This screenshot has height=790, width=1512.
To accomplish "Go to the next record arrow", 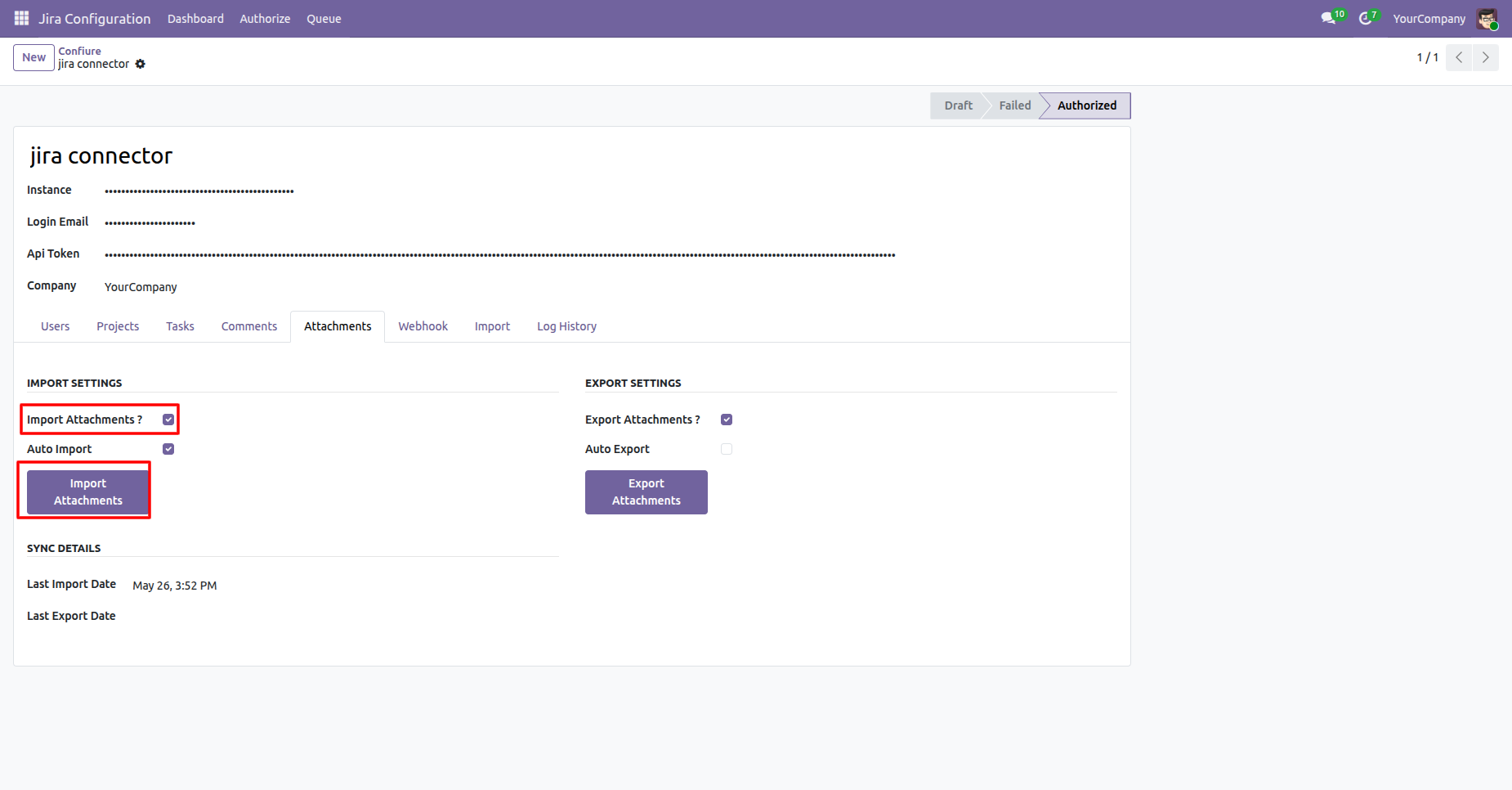I will 1486,57.
